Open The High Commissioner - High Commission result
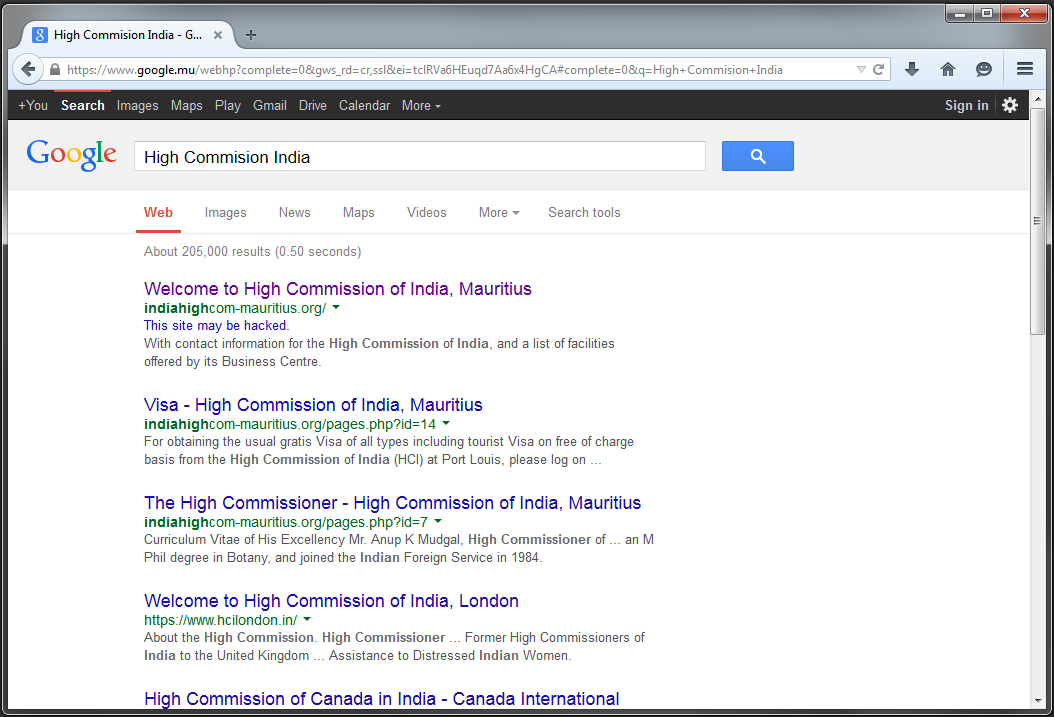 tap(393, 503)
